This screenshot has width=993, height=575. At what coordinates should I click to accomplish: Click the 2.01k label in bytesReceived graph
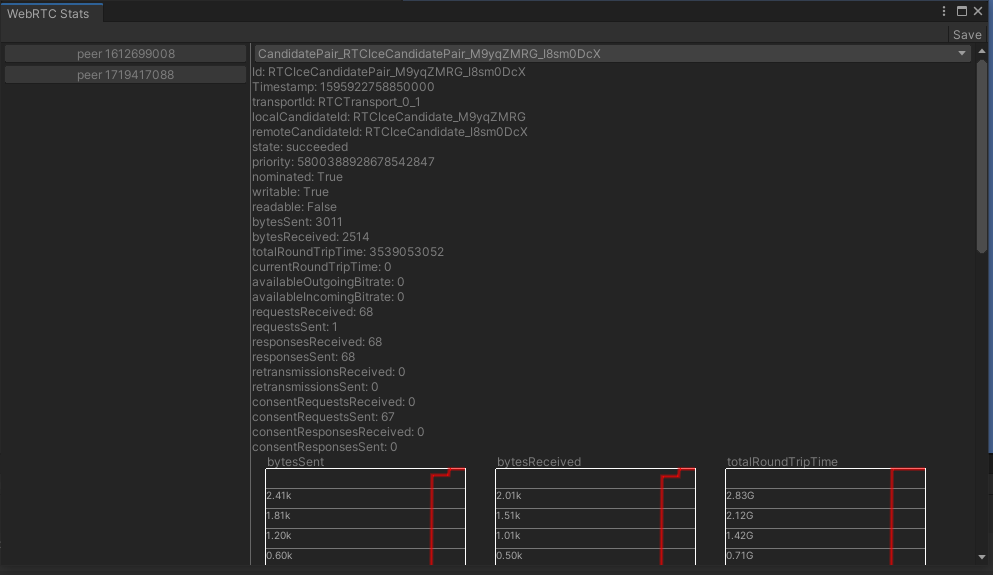click(x=509, y=496)
